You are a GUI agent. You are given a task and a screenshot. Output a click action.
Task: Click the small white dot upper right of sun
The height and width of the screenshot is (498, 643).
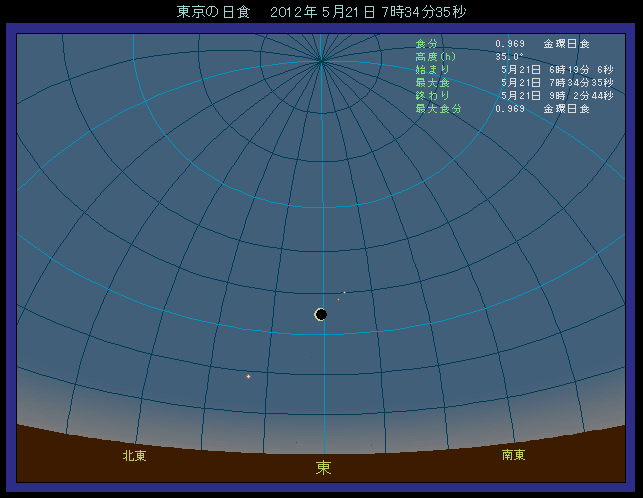[x=344, y=293]
